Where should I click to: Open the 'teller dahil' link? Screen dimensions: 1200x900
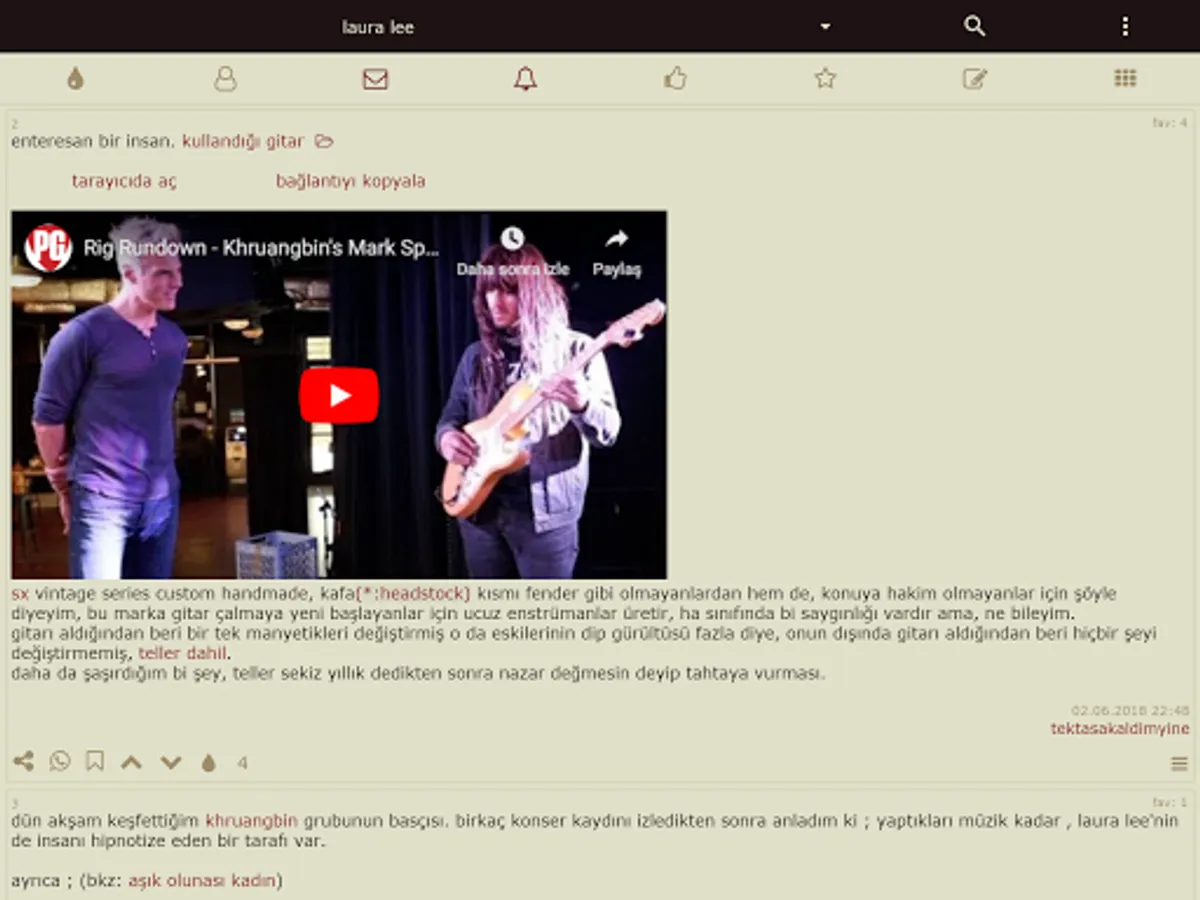point(183,653)
